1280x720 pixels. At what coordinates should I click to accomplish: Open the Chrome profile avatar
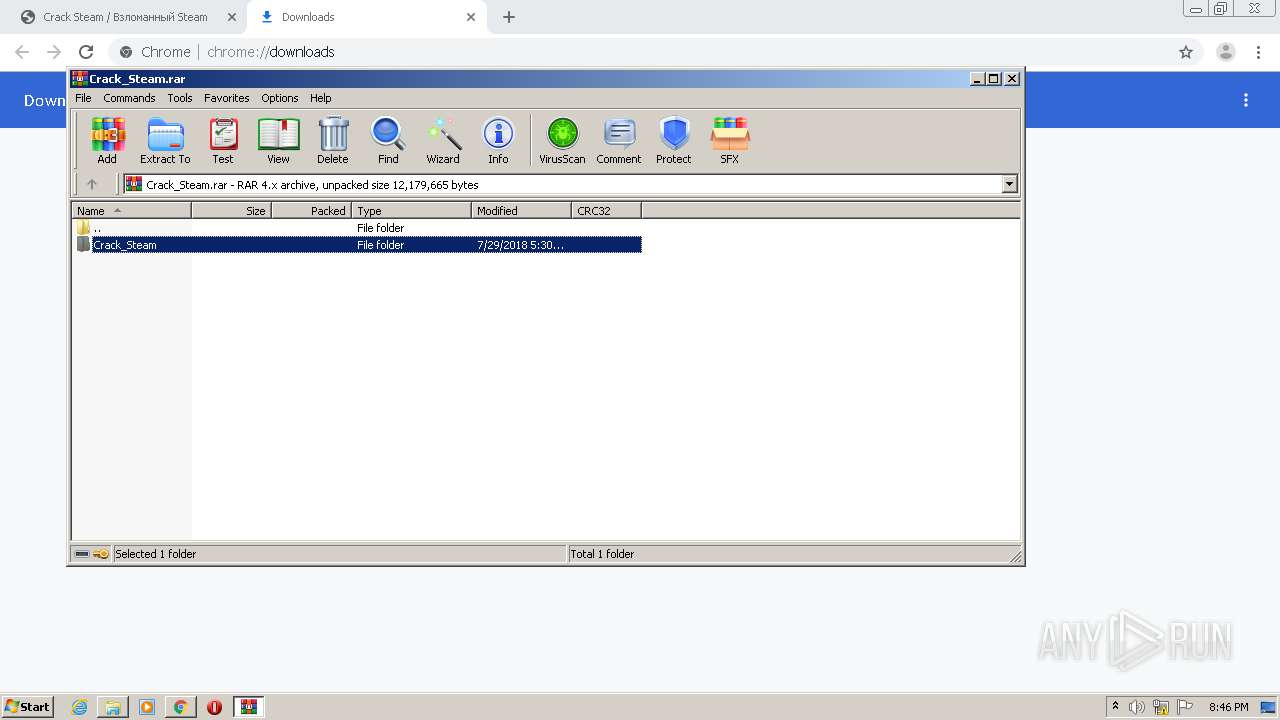(1226, 52)
